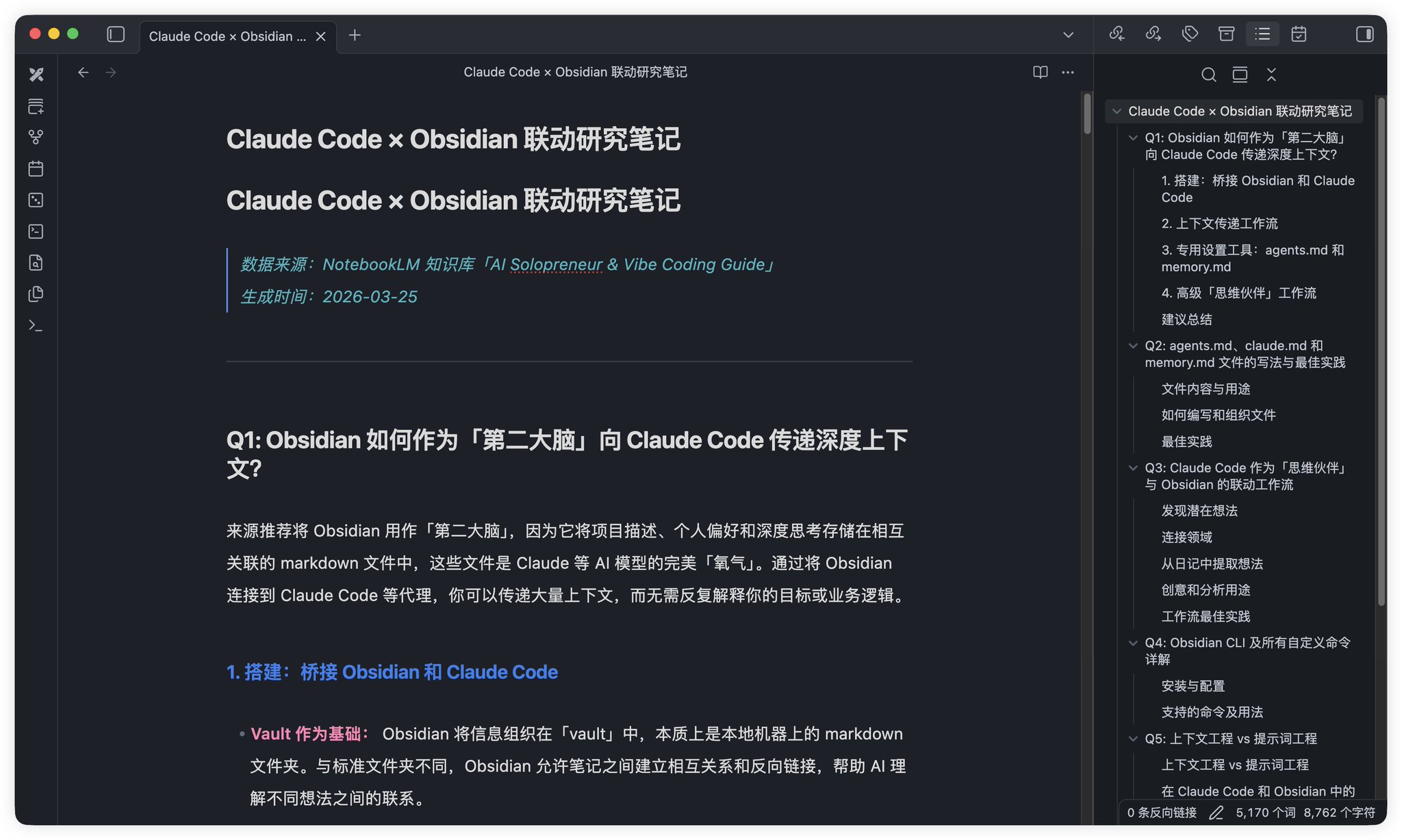Toggle the right sidebar

(x=1364, y=34)
